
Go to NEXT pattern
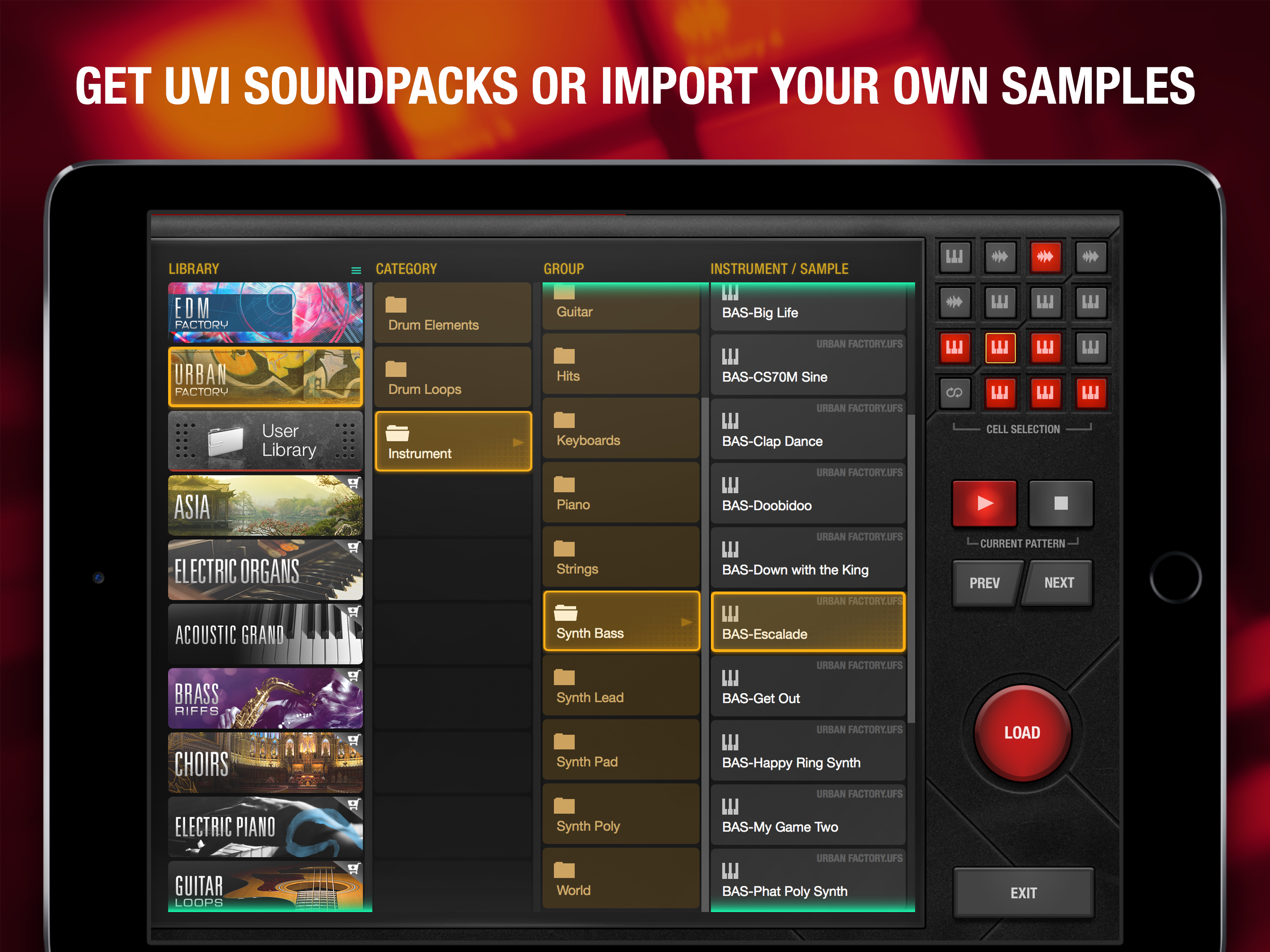(1058, 583)
